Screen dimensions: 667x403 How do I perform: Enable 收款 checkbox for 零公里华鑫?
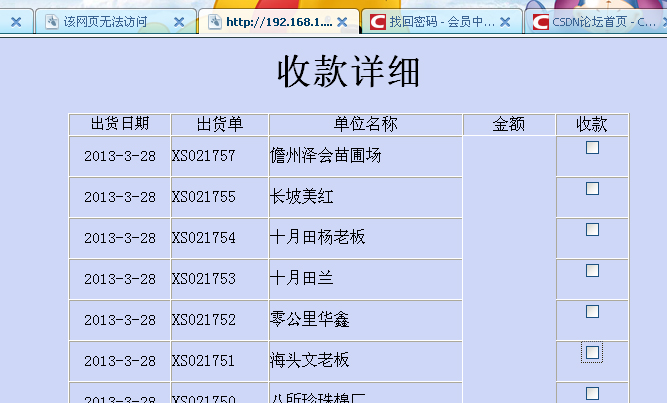[x=593, y=312]
